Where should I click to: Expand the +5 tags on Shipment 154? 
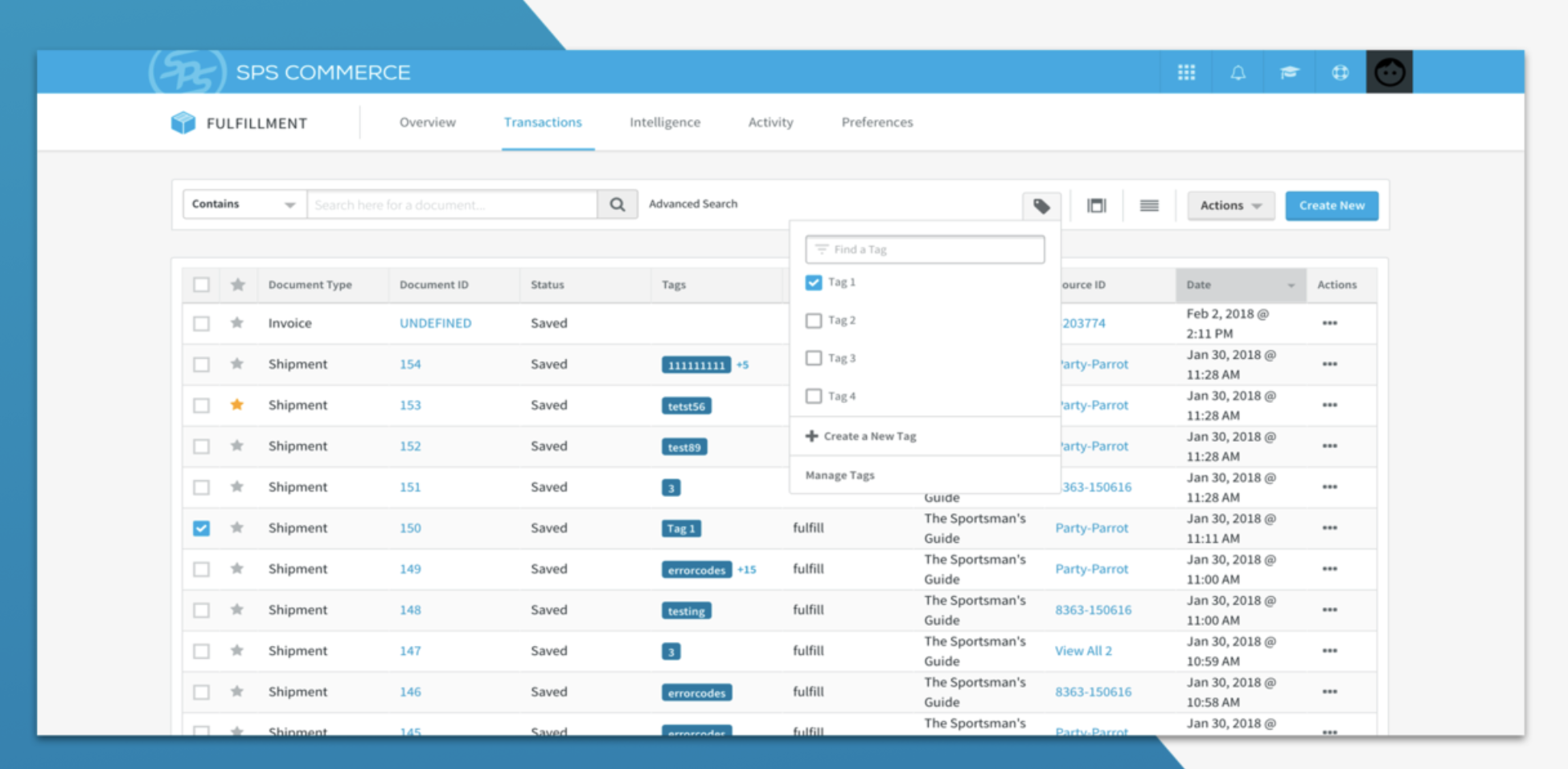tap(742, 364)
